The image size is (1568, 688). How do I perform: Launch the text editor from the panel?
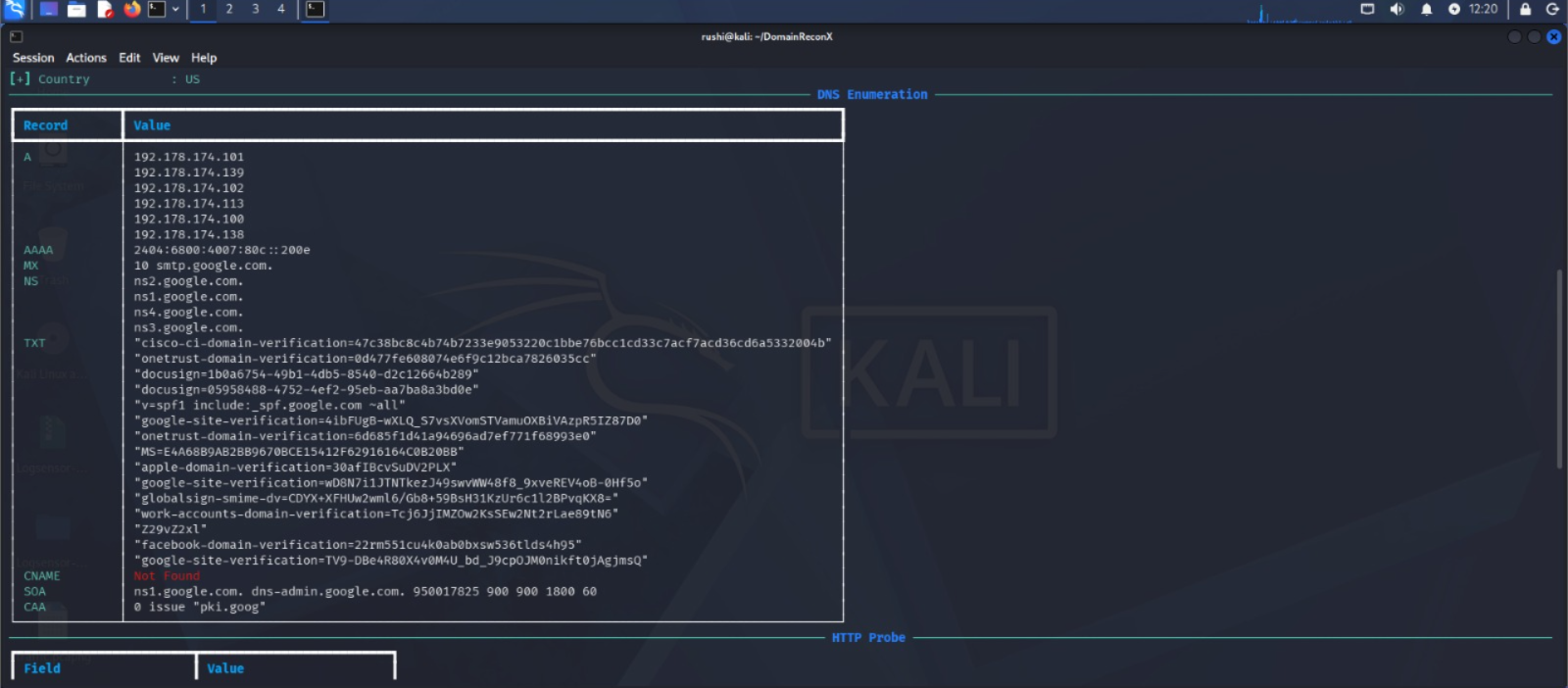pos(104,10)
